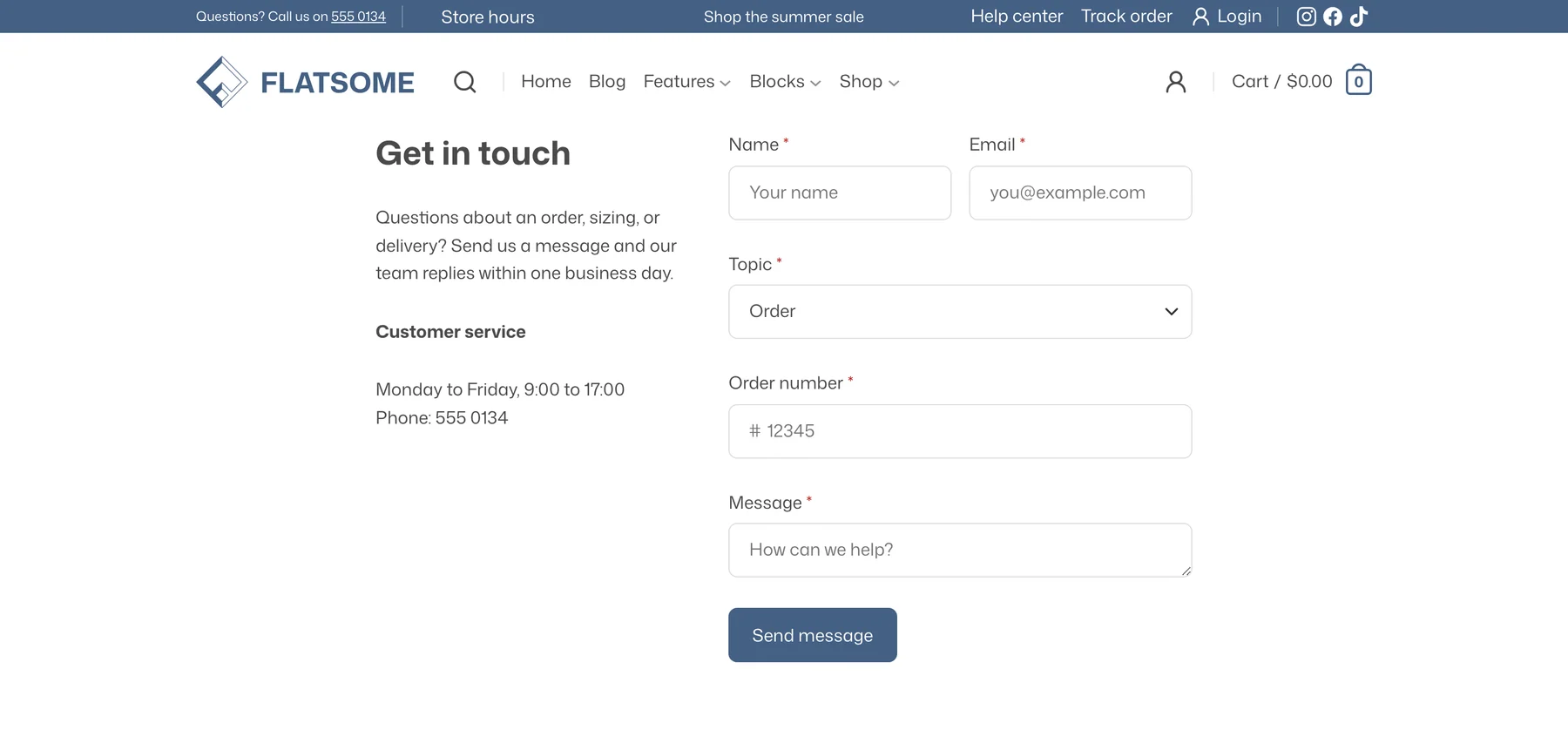Open the Topic dropdown showing Order
Image resolution: width=1568 pixels, height=730 pixels.
[x=960, y=312]
